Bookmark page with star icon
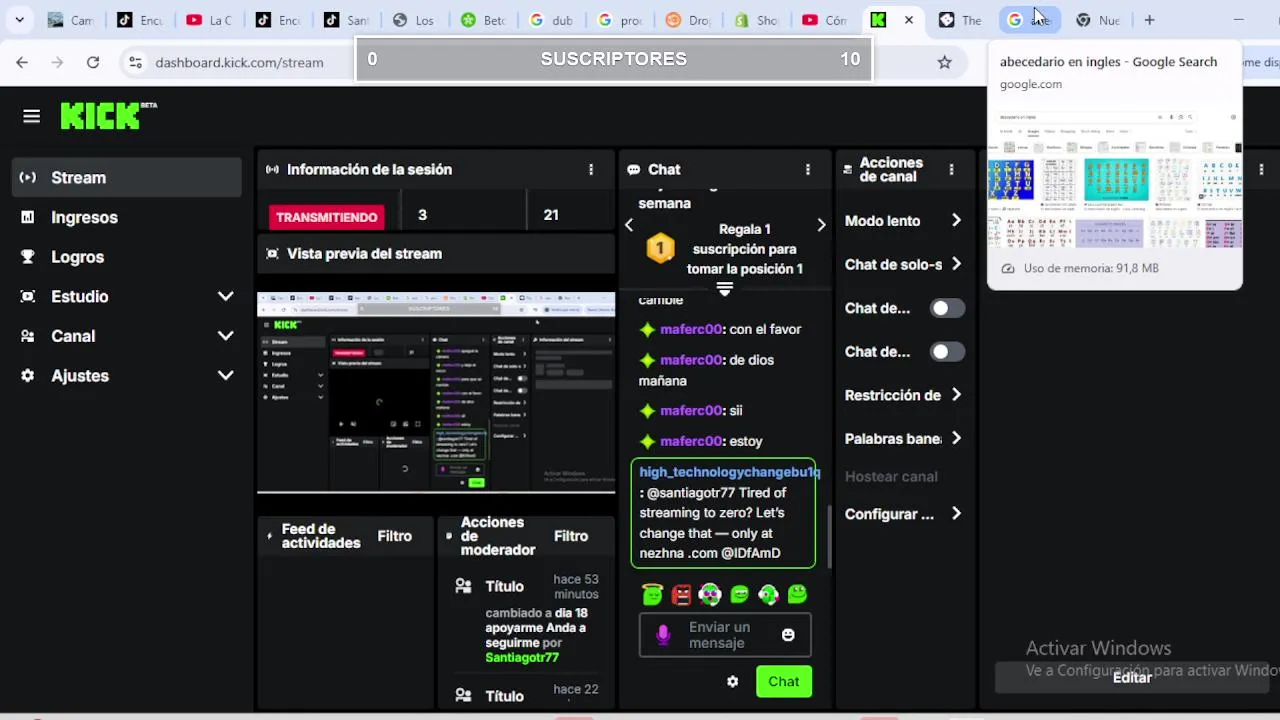This screenshot has height=720, width=1280. [x=944, y=62]
